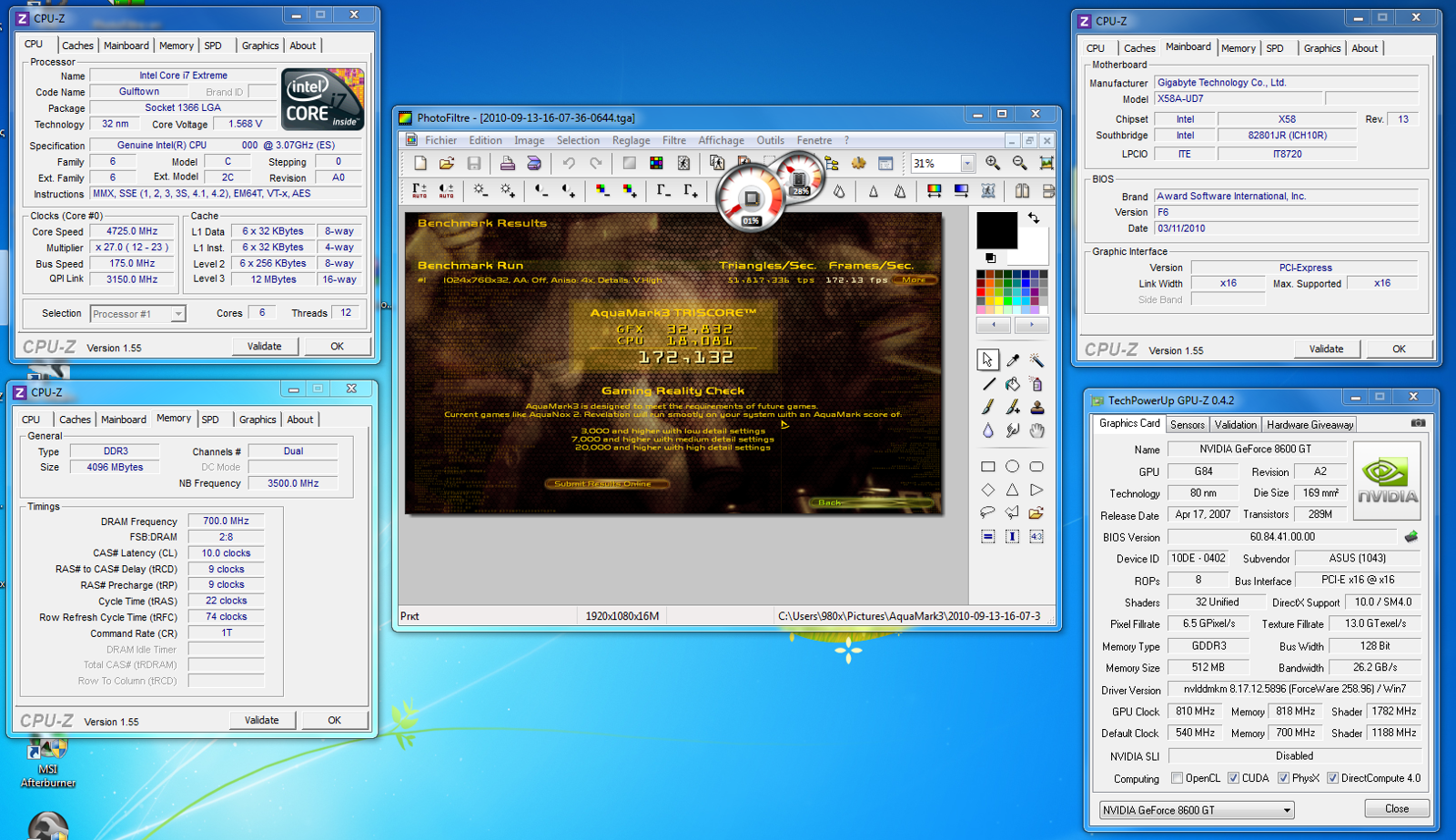This screenshot has width=1456, height=840.
Task: Select the rectangle selection shape
Action: pyautogui.click(x=987, y=466)
